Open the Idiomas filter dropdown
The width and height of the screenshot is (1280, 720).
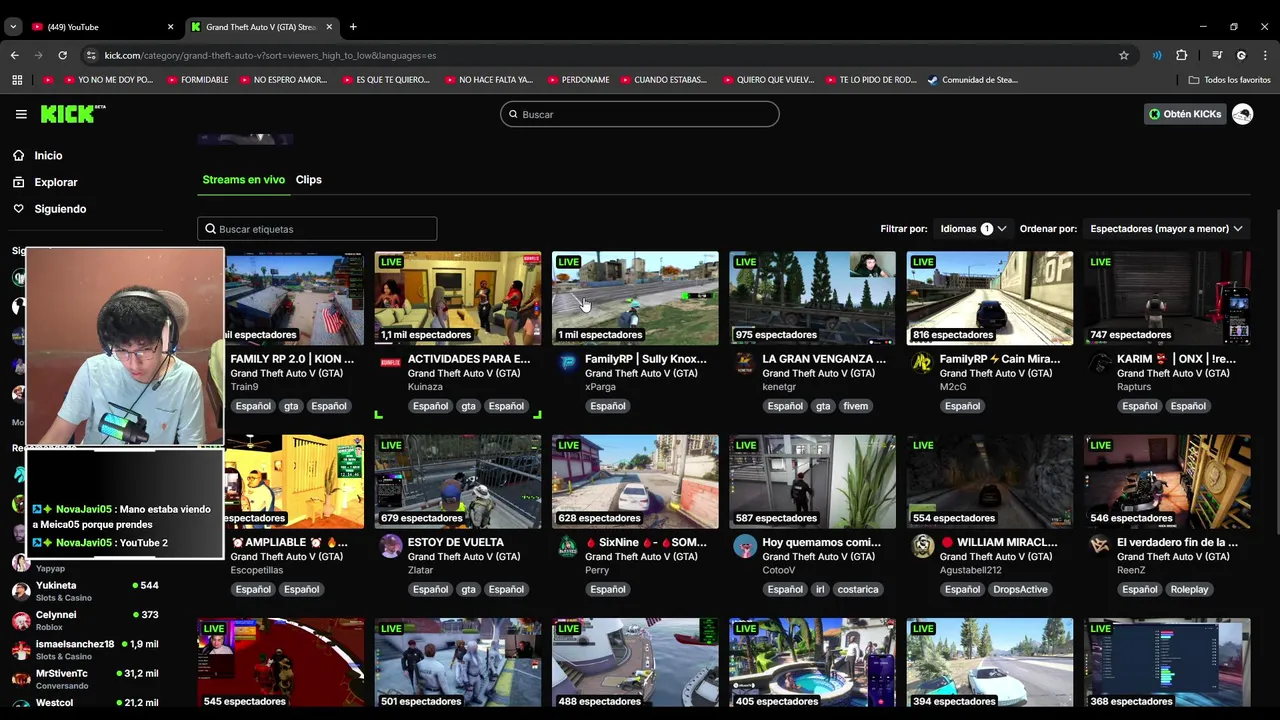tap(972, 229)
